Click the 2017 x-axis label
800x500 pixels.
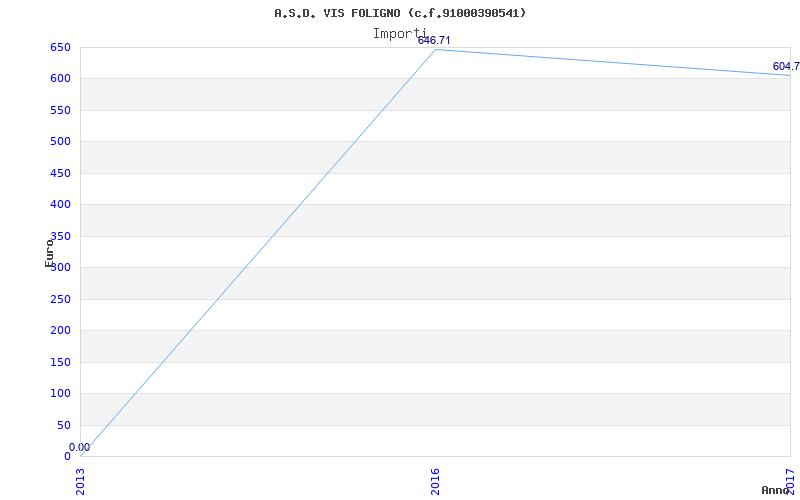point(790,482)
